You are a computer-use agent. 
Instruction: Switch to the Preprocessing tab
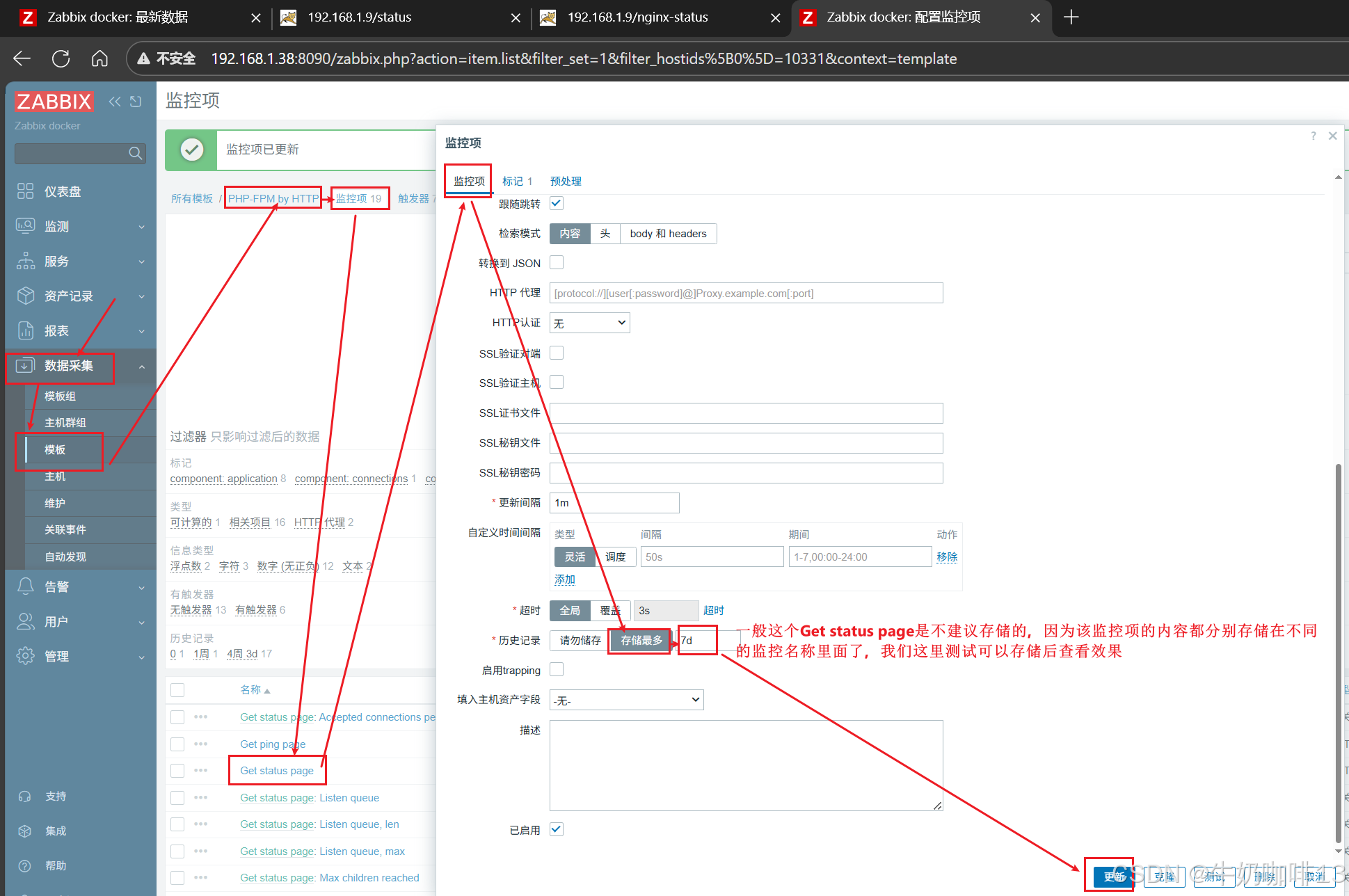(566, 181)
